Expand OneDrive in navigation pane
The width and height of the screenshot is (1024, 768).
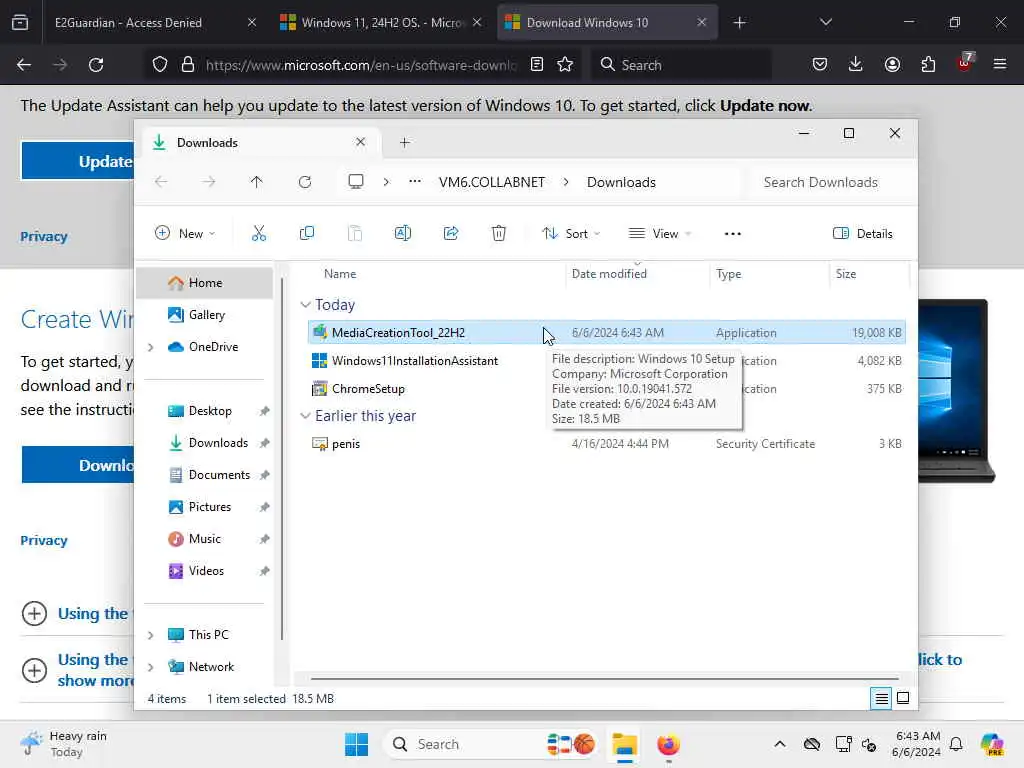(x=151, y=347)
